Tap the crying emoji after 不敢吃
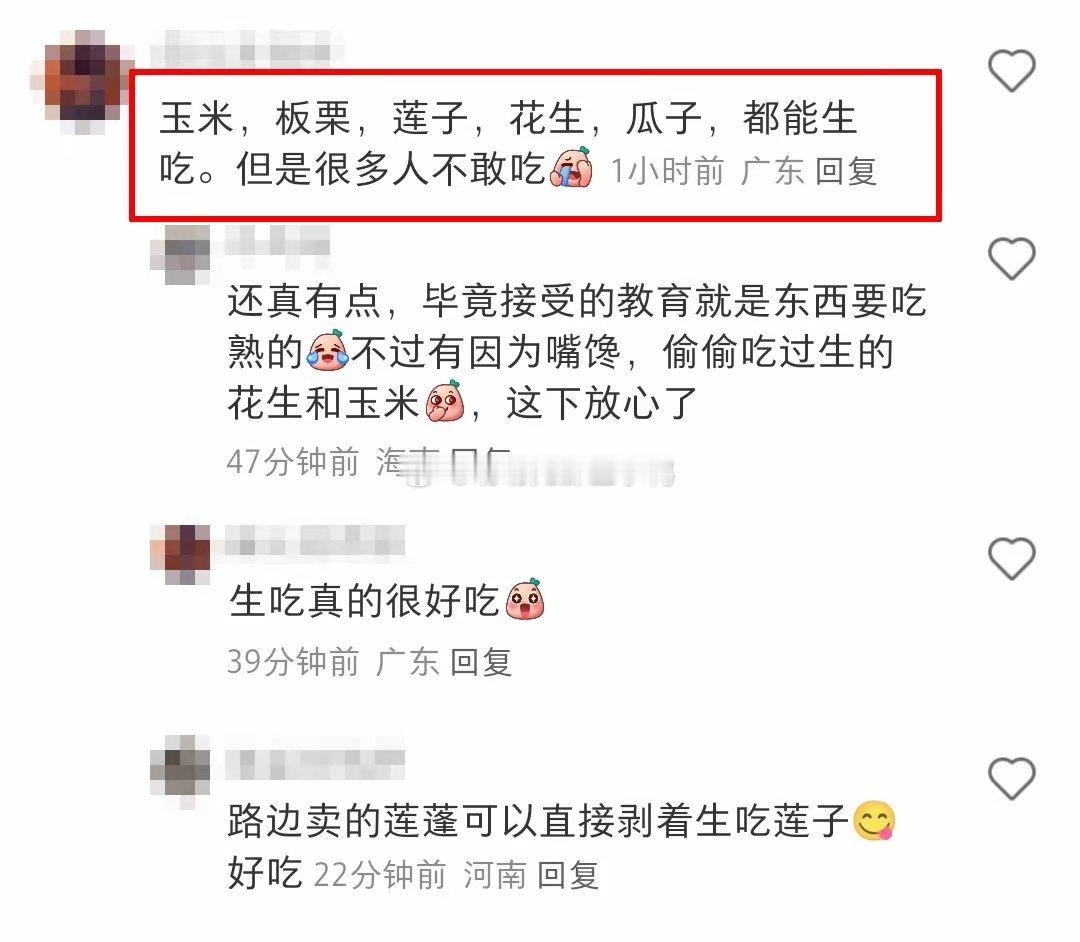Image resolution: width=1080 pixels, height=942 pixels. (571, 167)
